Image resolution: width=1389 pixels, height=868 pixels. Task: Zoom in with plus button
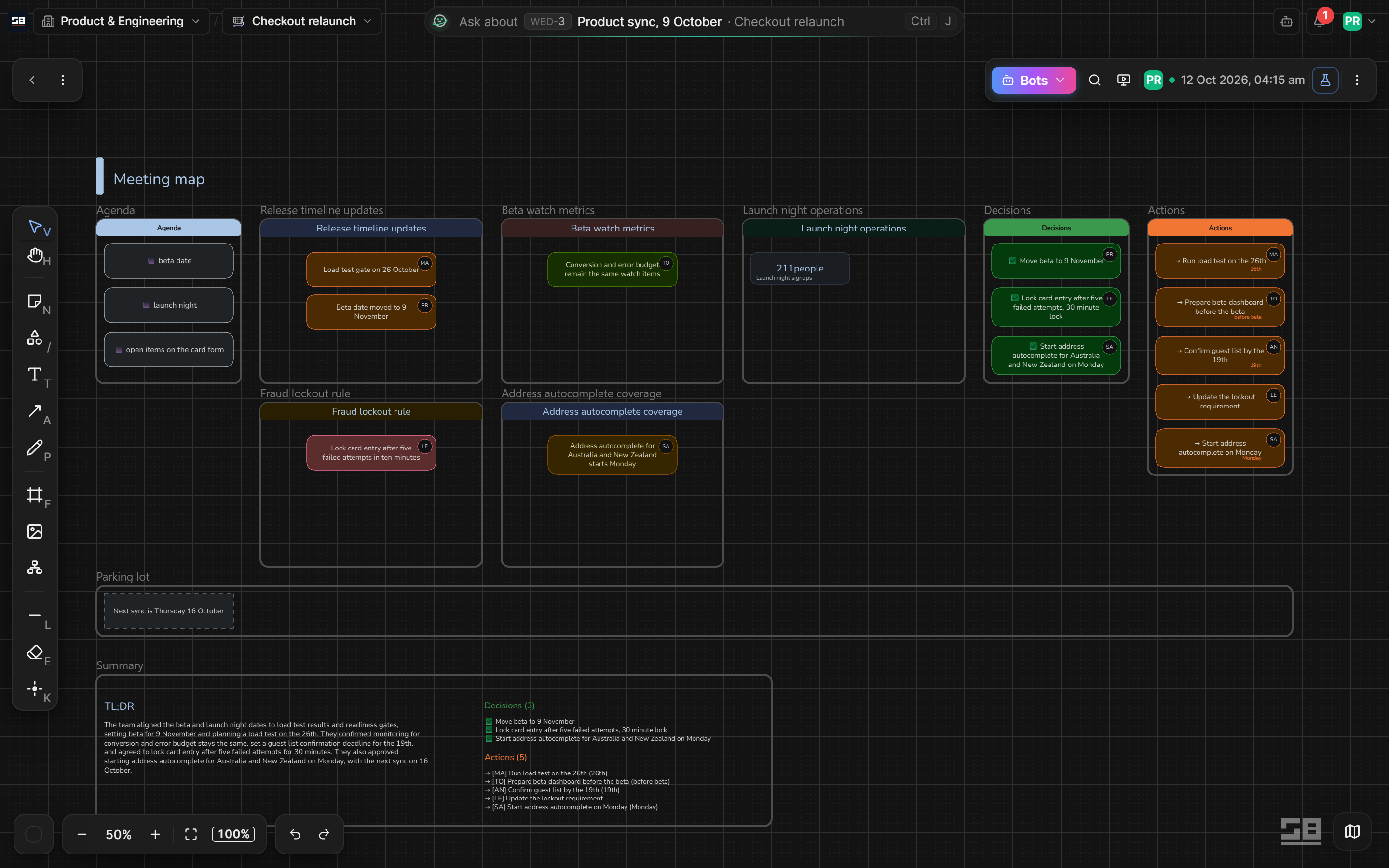pos(155,834)
